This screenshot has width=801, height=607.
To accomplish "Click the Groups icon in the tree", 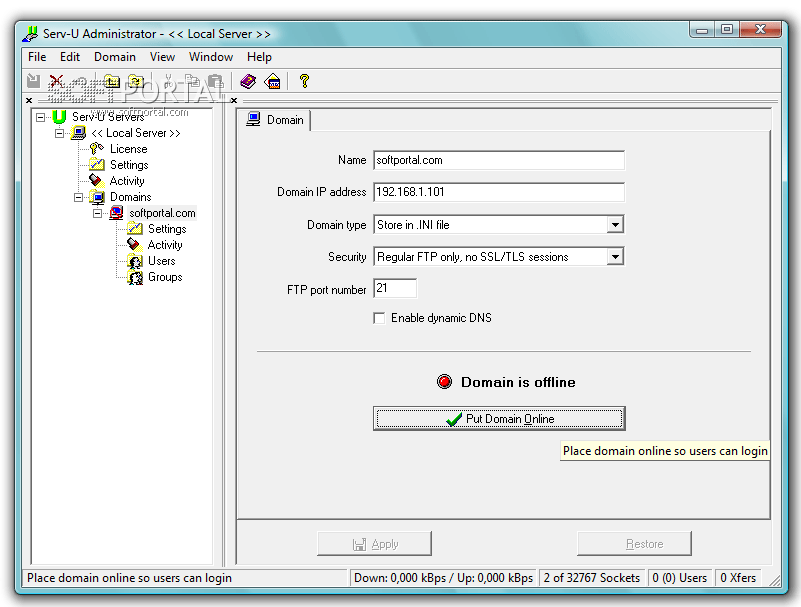I will point(135,277).
